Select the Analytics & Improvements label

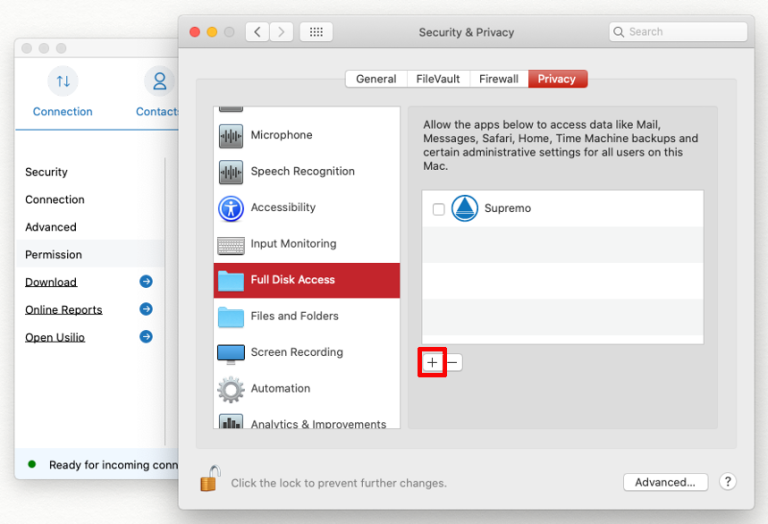pos(318,424)
